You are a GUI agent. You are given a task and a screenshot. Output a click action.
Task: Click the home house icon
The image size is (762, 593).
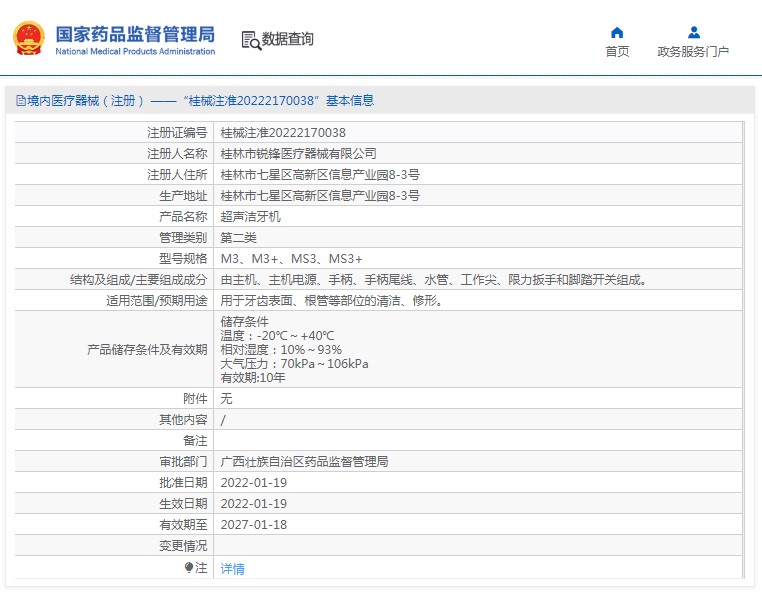click(x=617, y=33)
